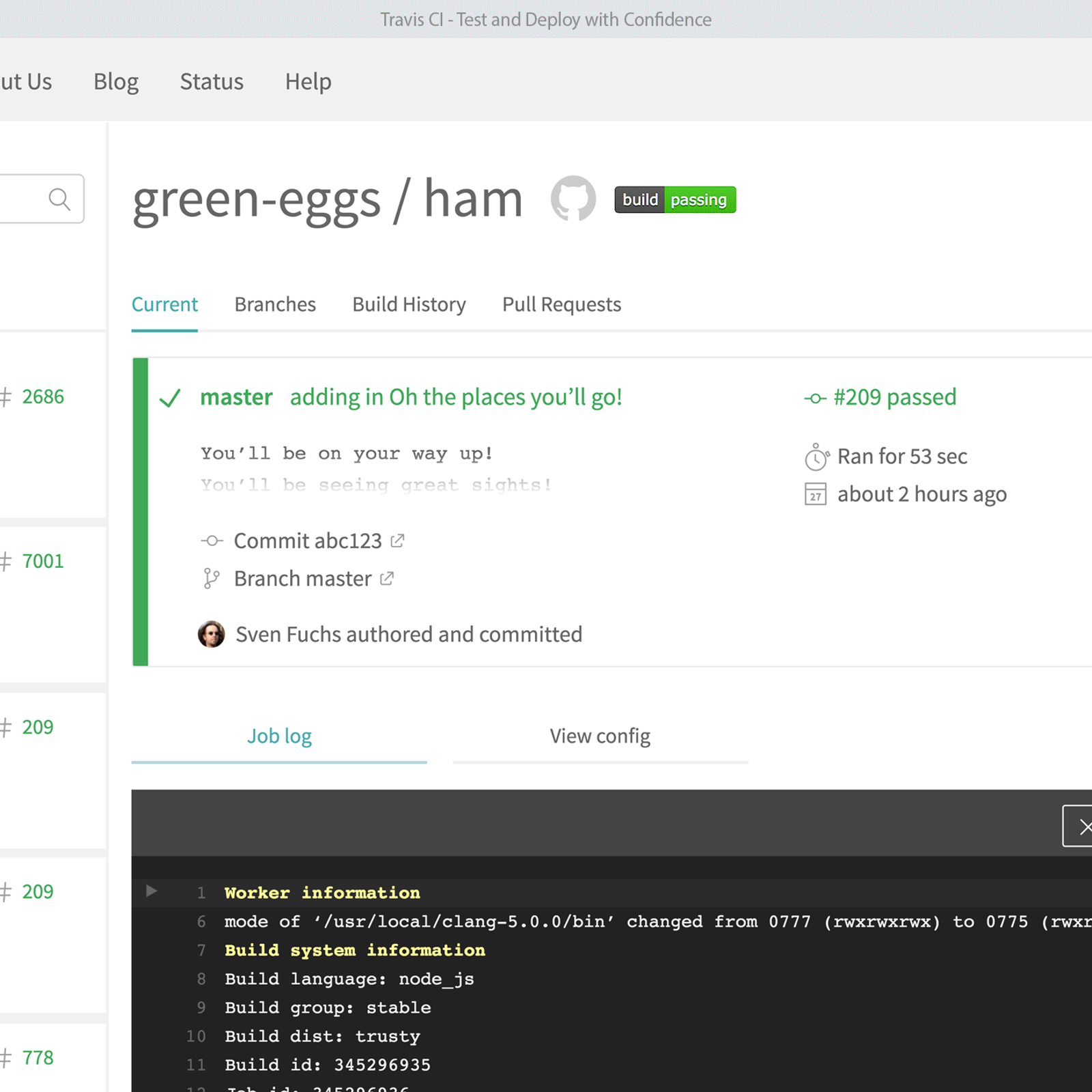Image resolution: width=1092 pixels, height=1092 pixels.
Task: Open the Status navigation link
Action: coord(212,82)
